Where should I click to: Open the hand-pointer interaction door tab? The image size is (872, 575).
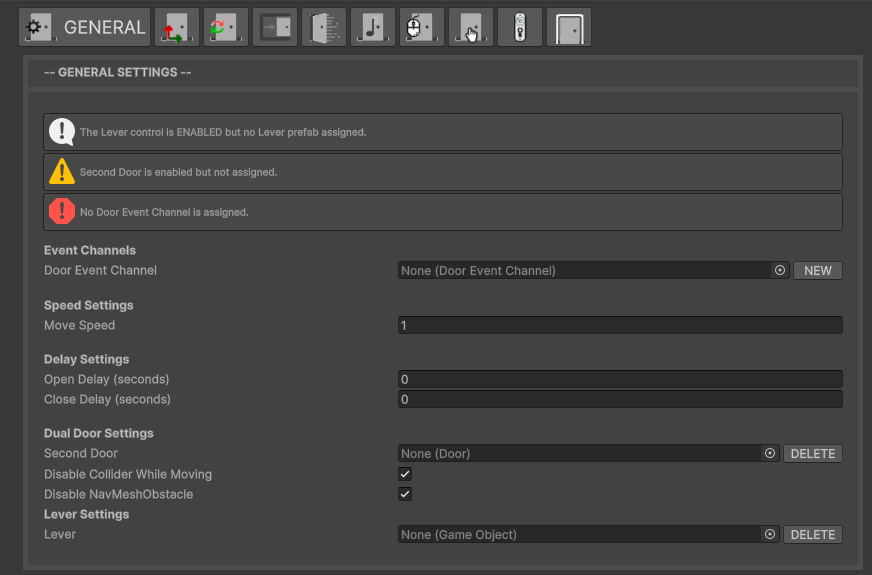coord(471,28)
